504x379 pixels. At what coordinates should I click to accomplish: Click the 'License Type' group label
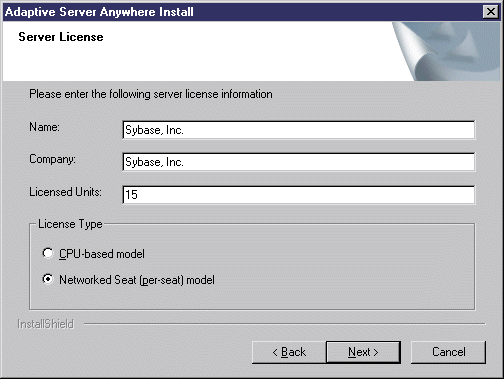pyautogui.click(x=70, y=224)
